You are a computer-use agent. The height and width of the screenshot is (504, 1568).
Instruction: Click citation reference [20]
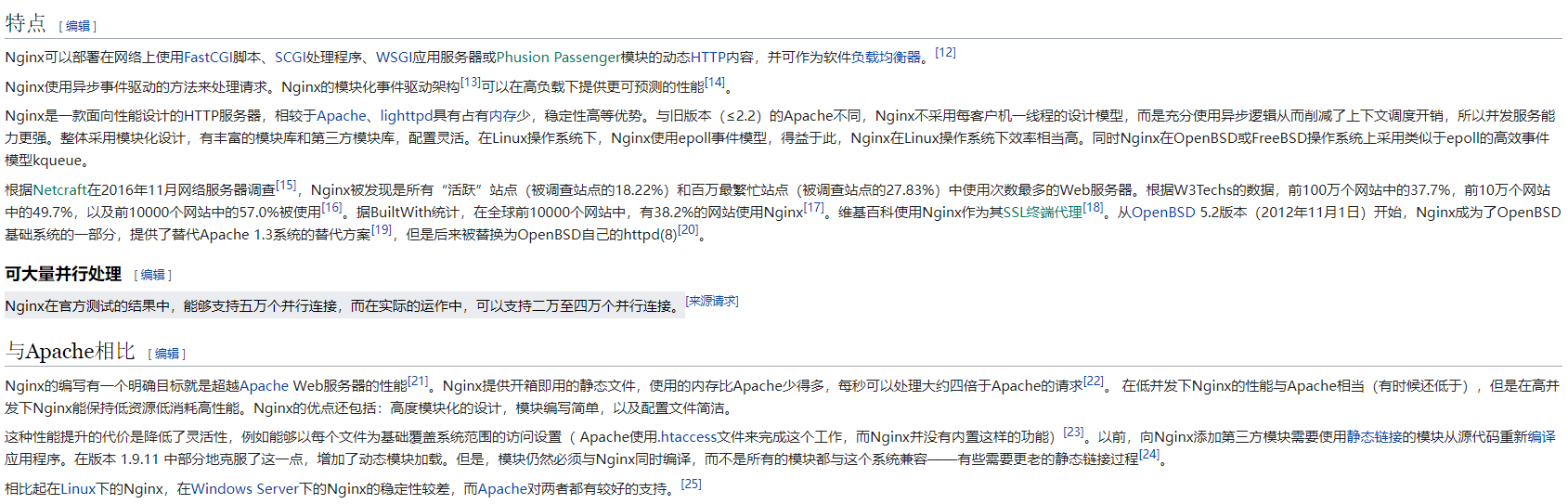(688, 229)
